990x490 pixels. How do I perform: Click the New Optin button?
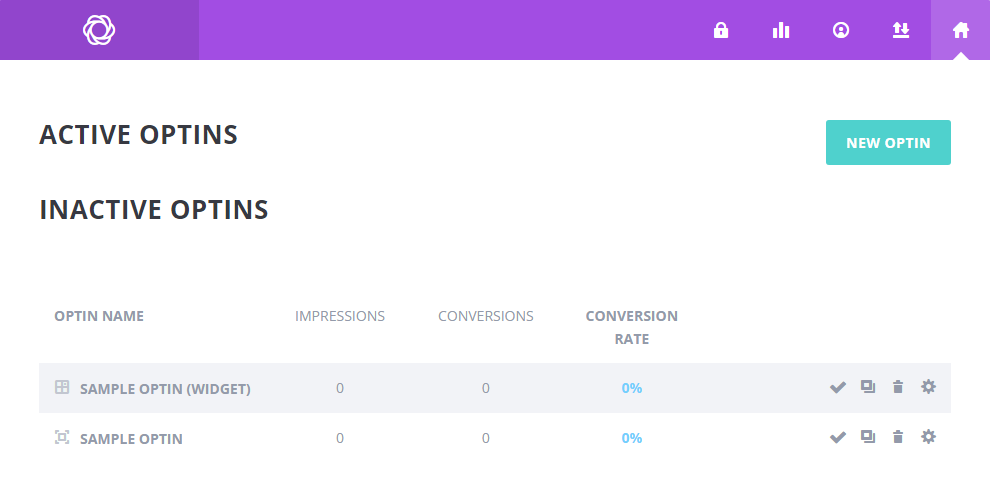[888, 143]
